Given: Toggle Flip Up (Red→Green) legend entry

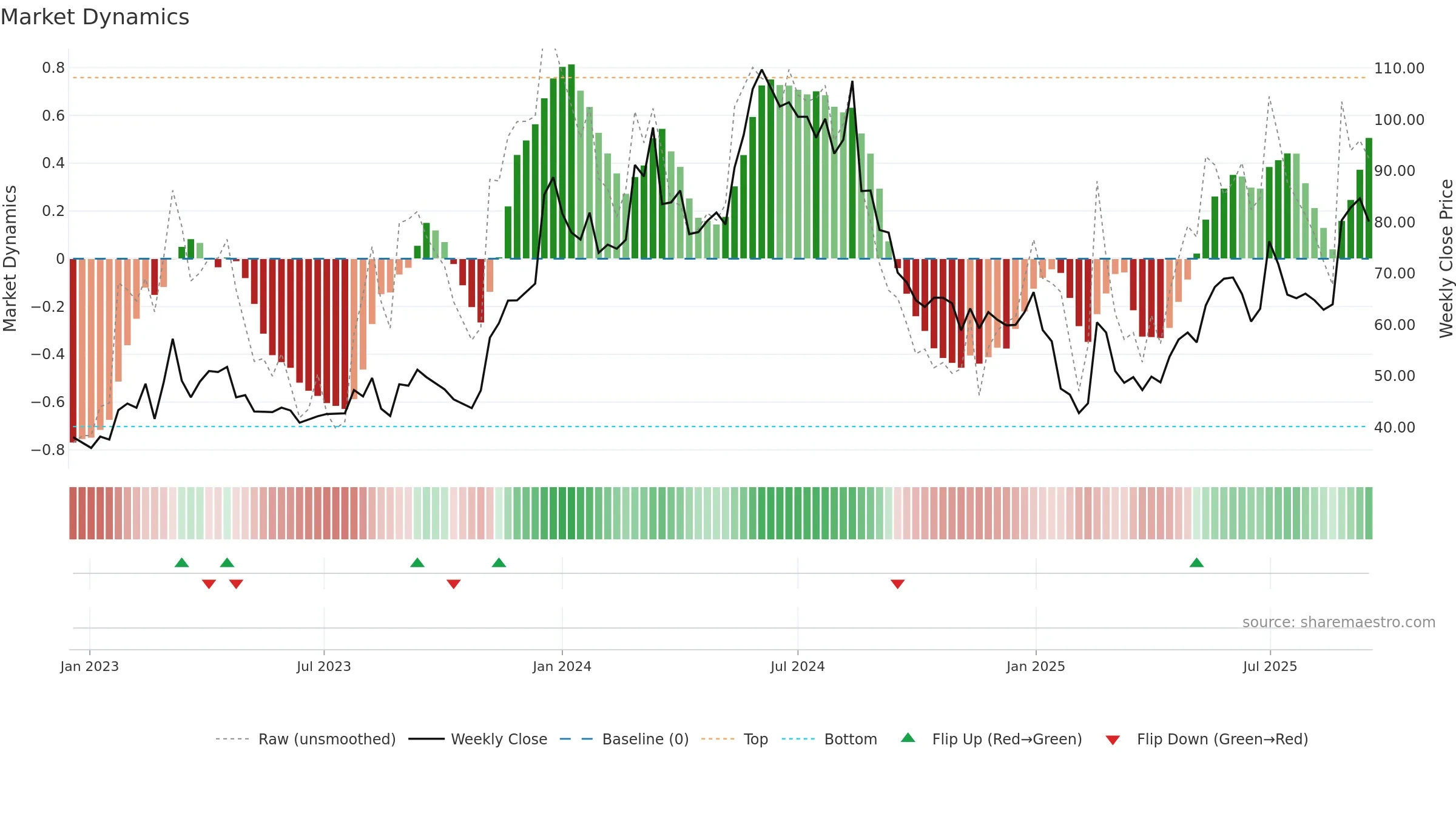Looking at the screenshot, I should pyautogui.click(x=991, y=739).
